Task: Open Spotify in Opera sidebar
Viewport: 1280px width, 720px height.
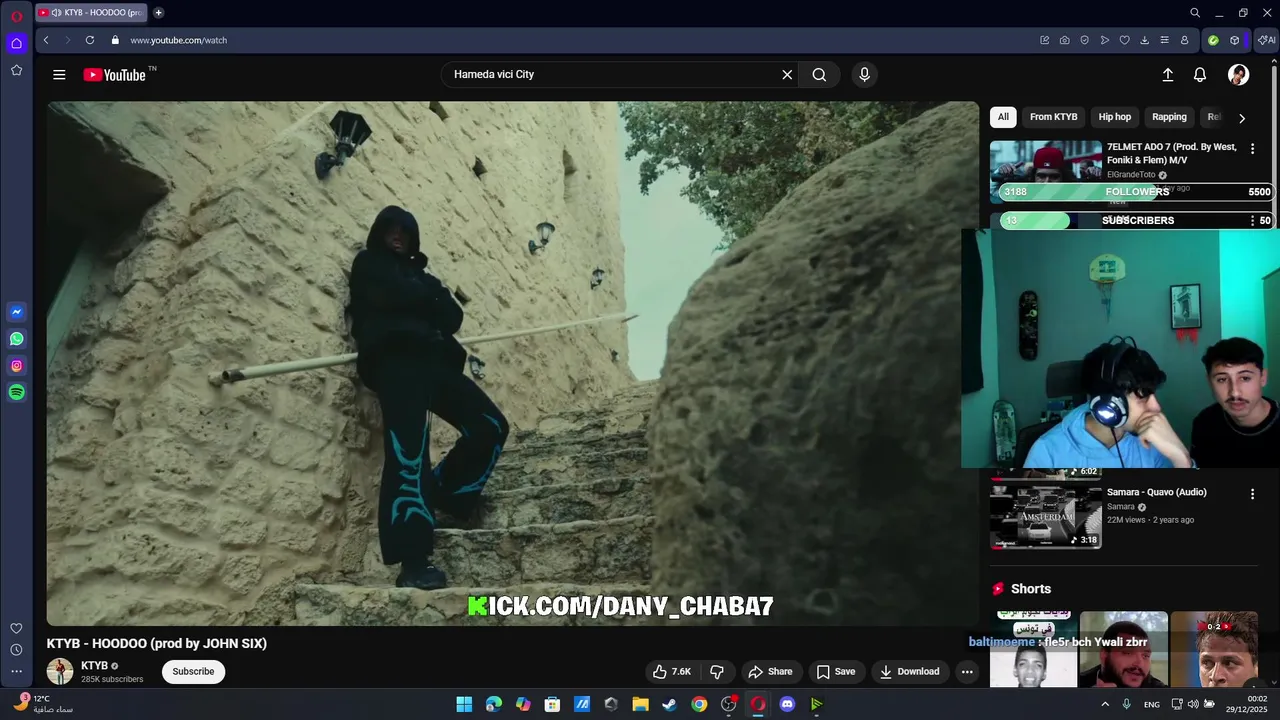Action: [16, 393]
